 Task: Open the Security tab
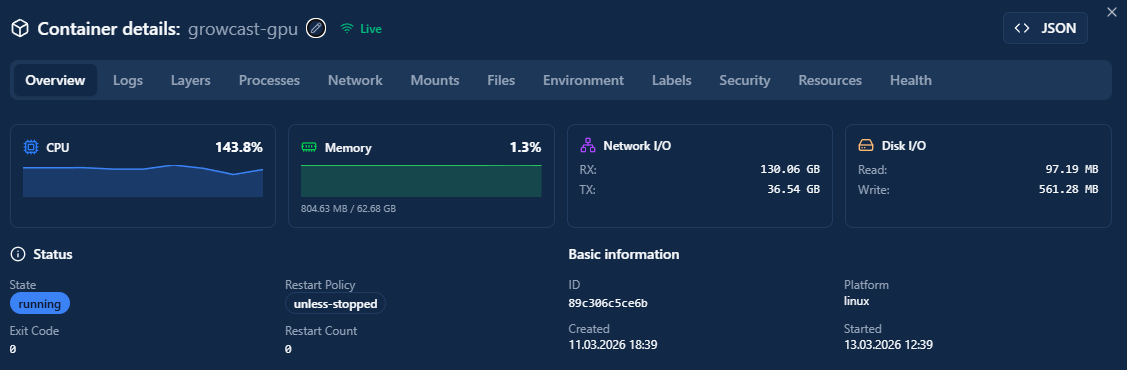pos(745,80)
